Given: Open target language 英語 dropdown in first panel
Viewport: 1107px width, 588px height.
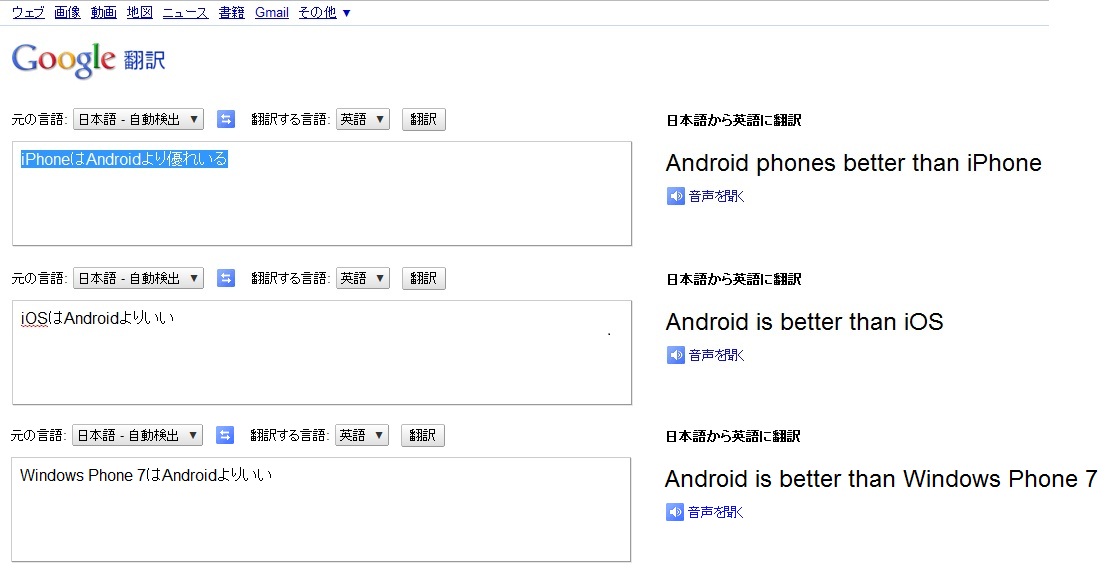Looking at the screenshot, I should click(x=363, y=119).
